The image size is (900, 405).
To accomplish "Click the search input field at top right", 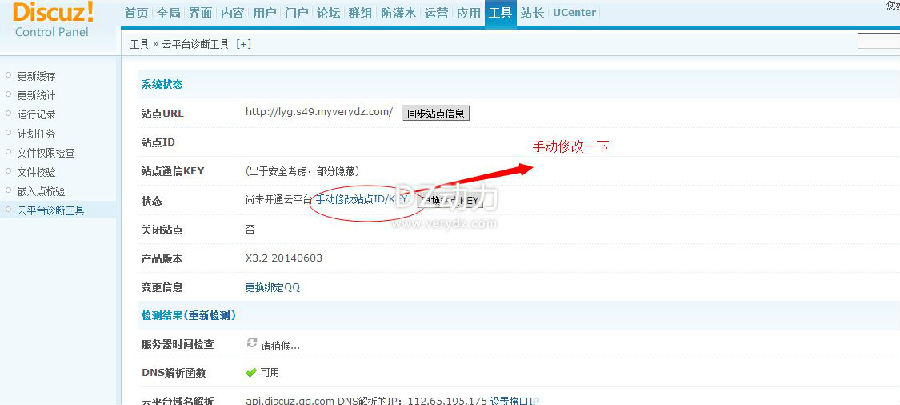I will pos(878,42).
